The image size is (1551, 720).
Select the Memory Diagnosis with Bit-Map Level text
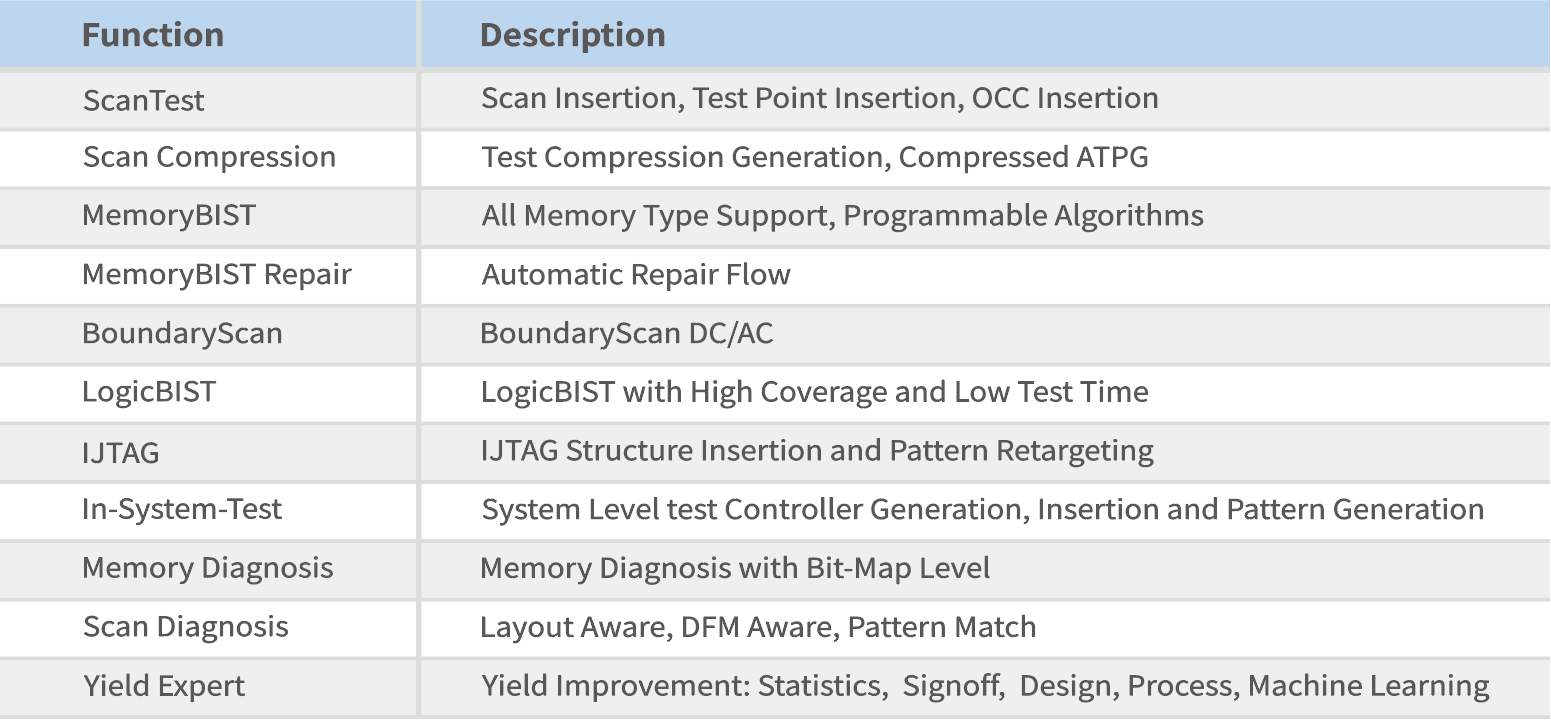click(735, 568)
